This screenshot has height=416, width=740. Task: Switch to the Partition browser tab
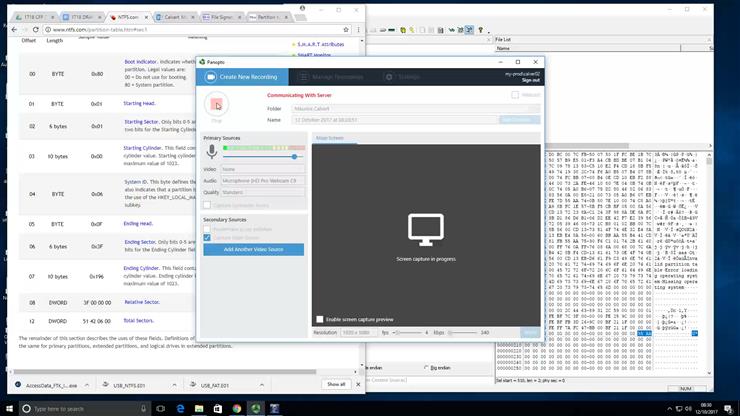[268, 17]
